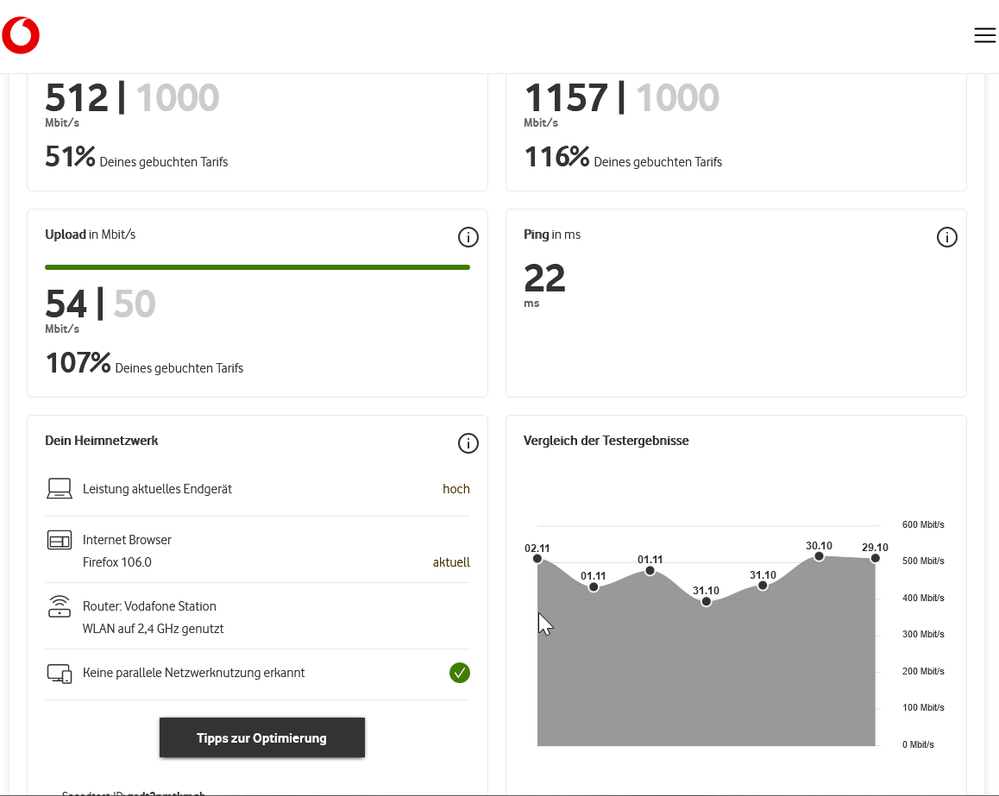Click the laptop device performance icon
Image resolution: width=999 pixels, height=796 pixels.
(60, 489)
